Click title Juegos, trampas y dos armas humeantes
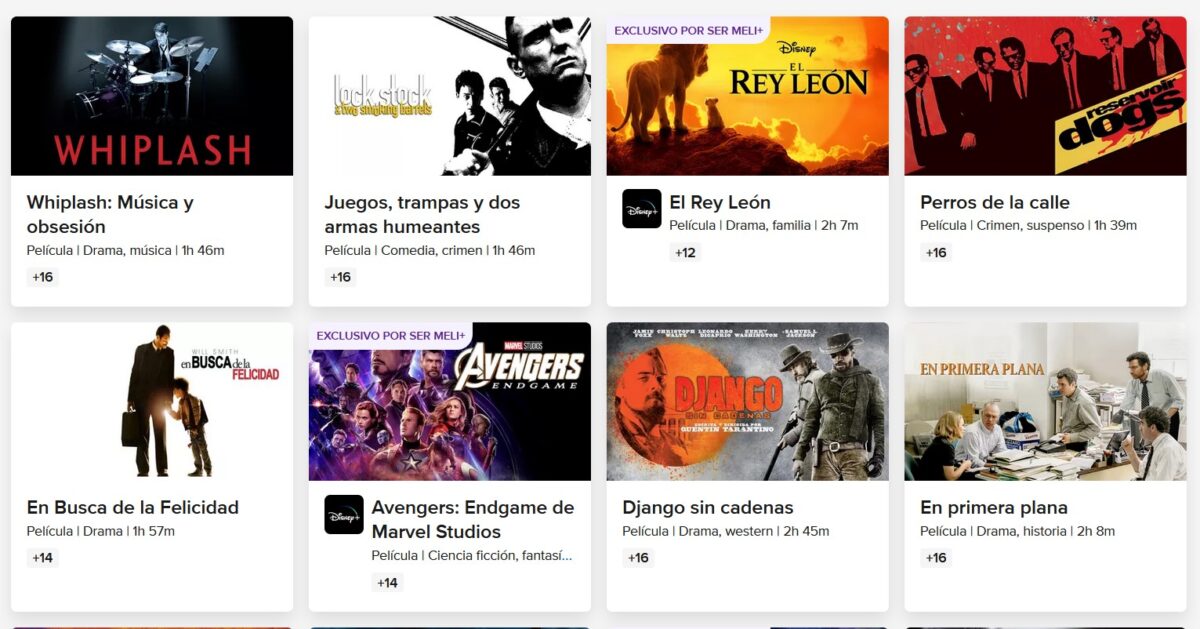This screenshot has height=629, width=1200. (x=422, y=214)
